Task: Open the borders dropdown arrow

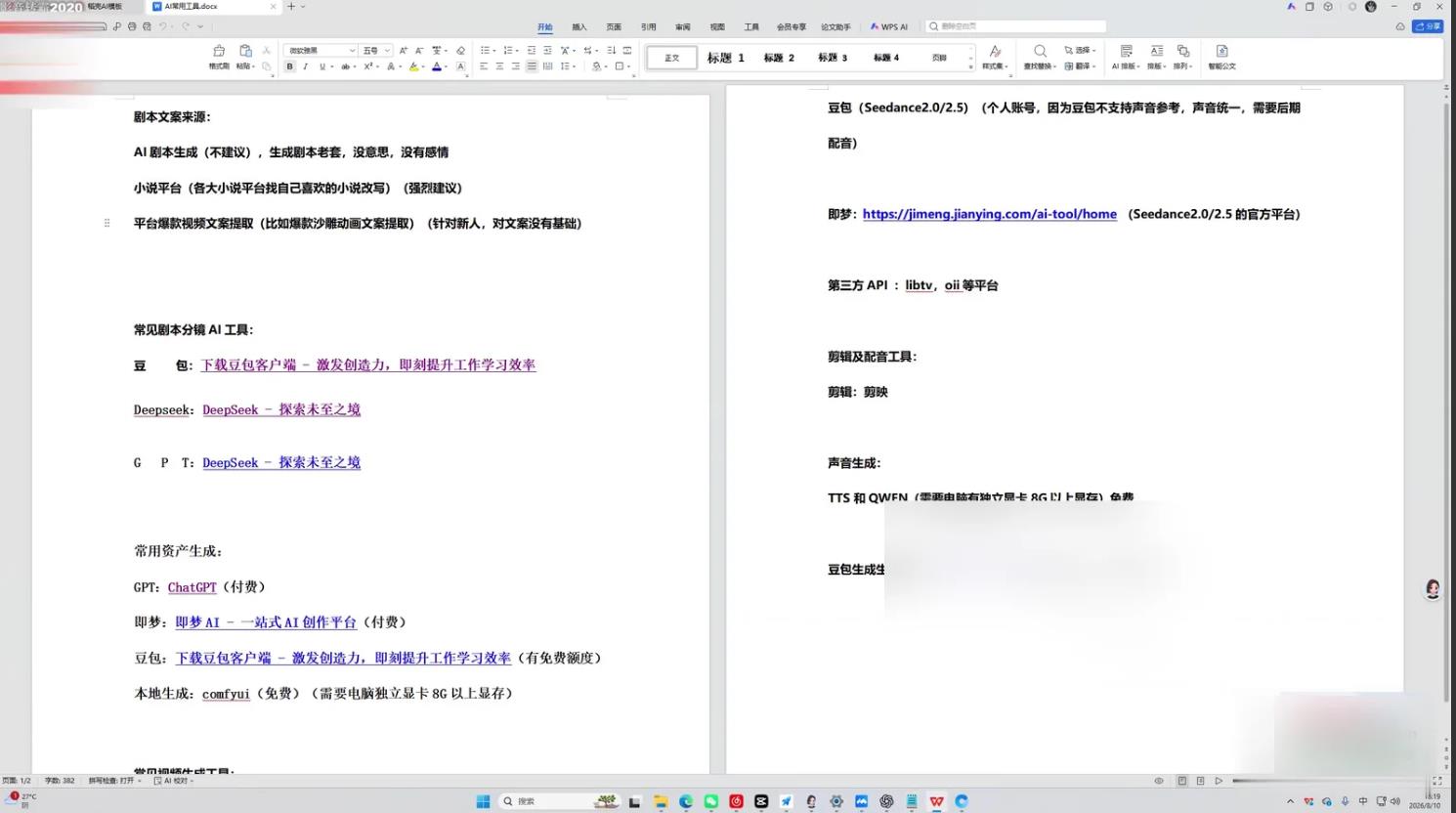Action: [x=629, y=66]
